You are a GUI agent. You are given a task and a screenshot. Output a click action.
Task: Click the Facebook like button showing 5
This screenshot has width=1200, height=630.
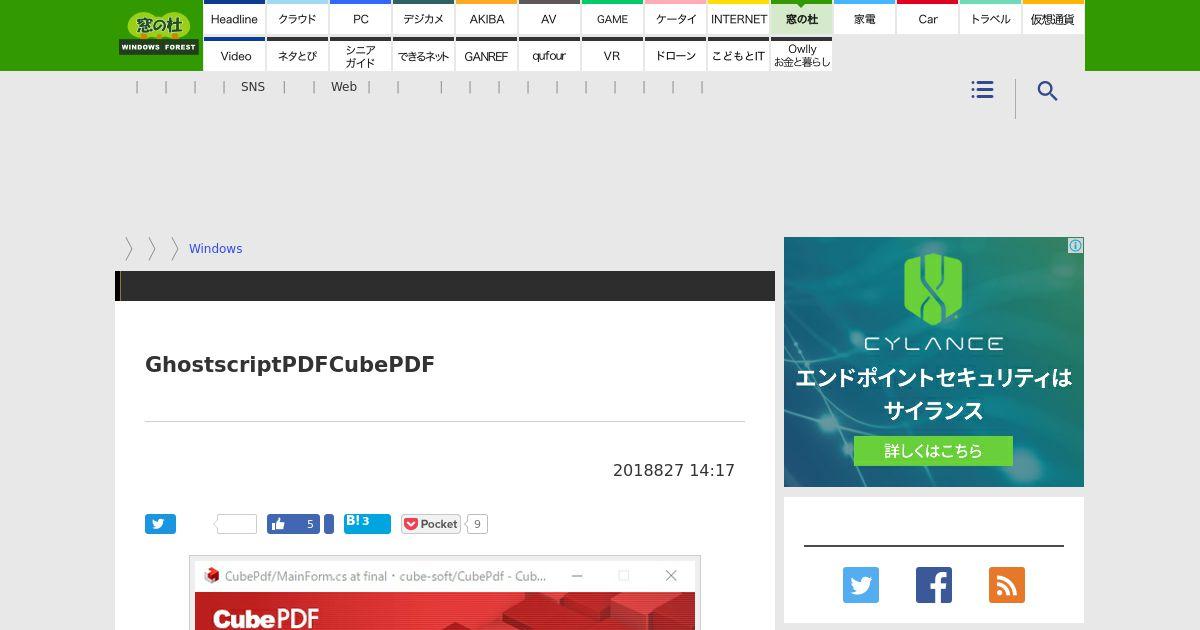[x=293, y=524]
